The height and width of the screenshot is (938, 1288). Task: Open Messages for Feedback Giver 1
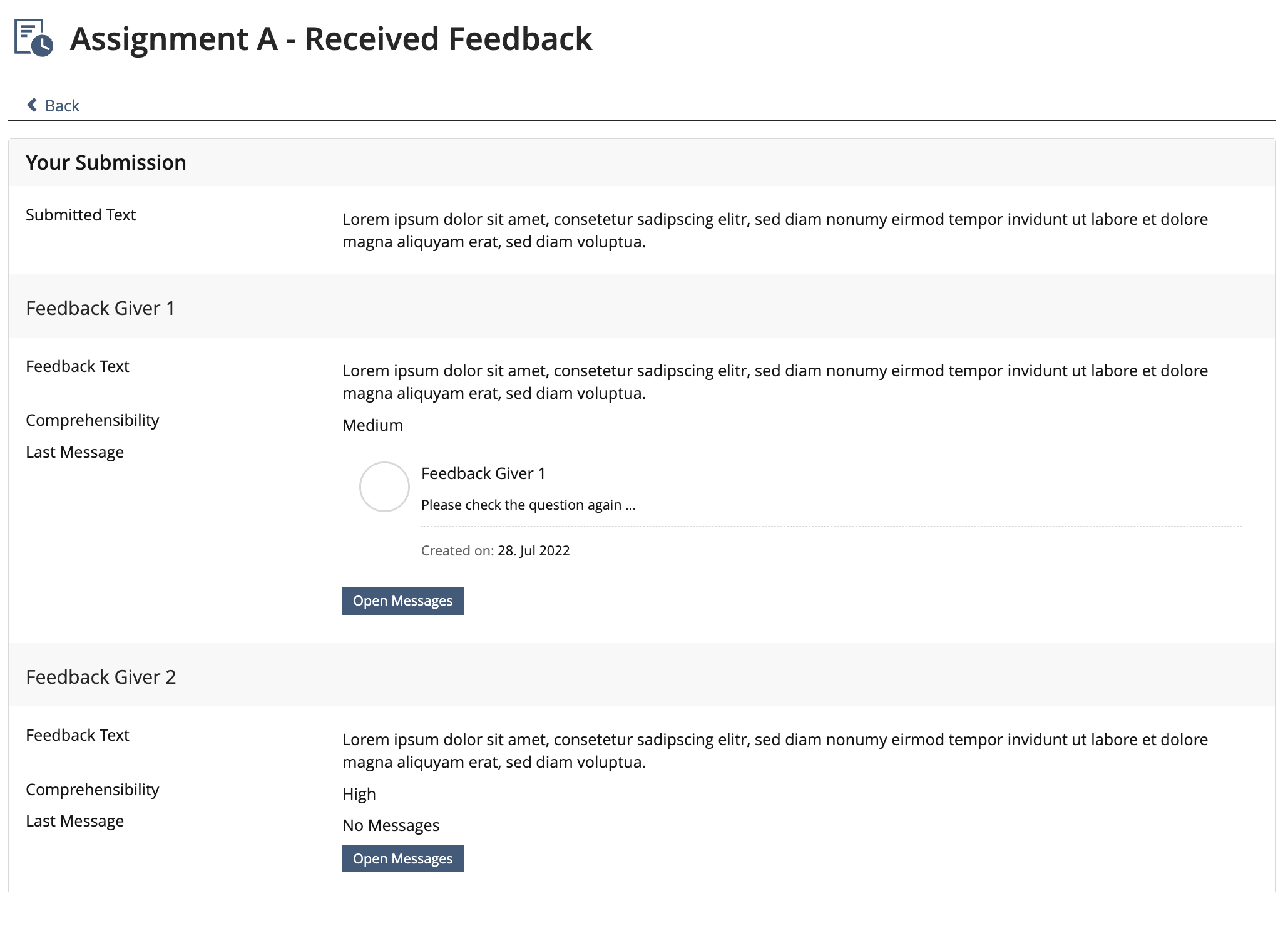tap(402, 601)
